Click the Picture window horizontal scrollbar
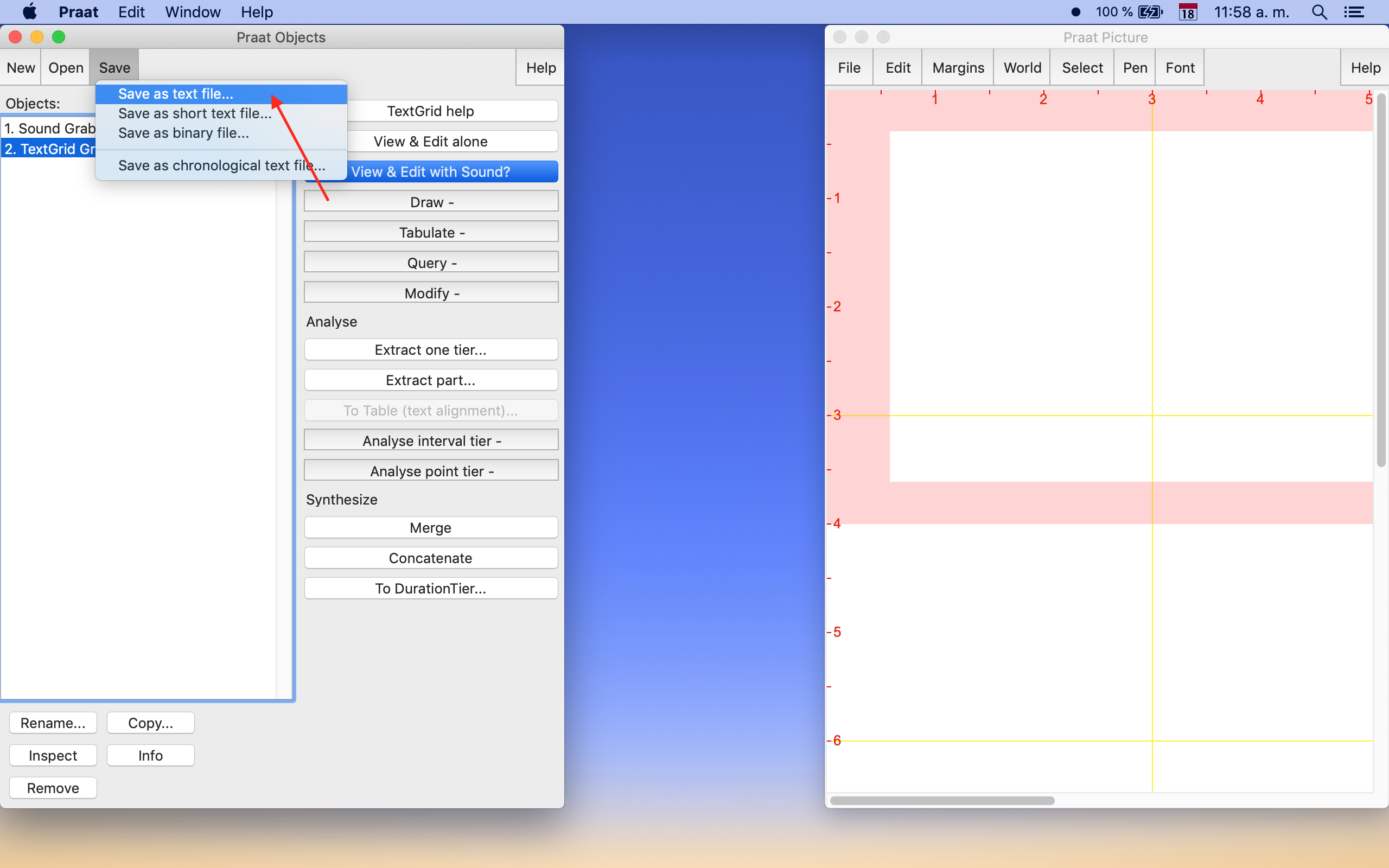This screenshot has height=868, width=1389. click(941, 800)
